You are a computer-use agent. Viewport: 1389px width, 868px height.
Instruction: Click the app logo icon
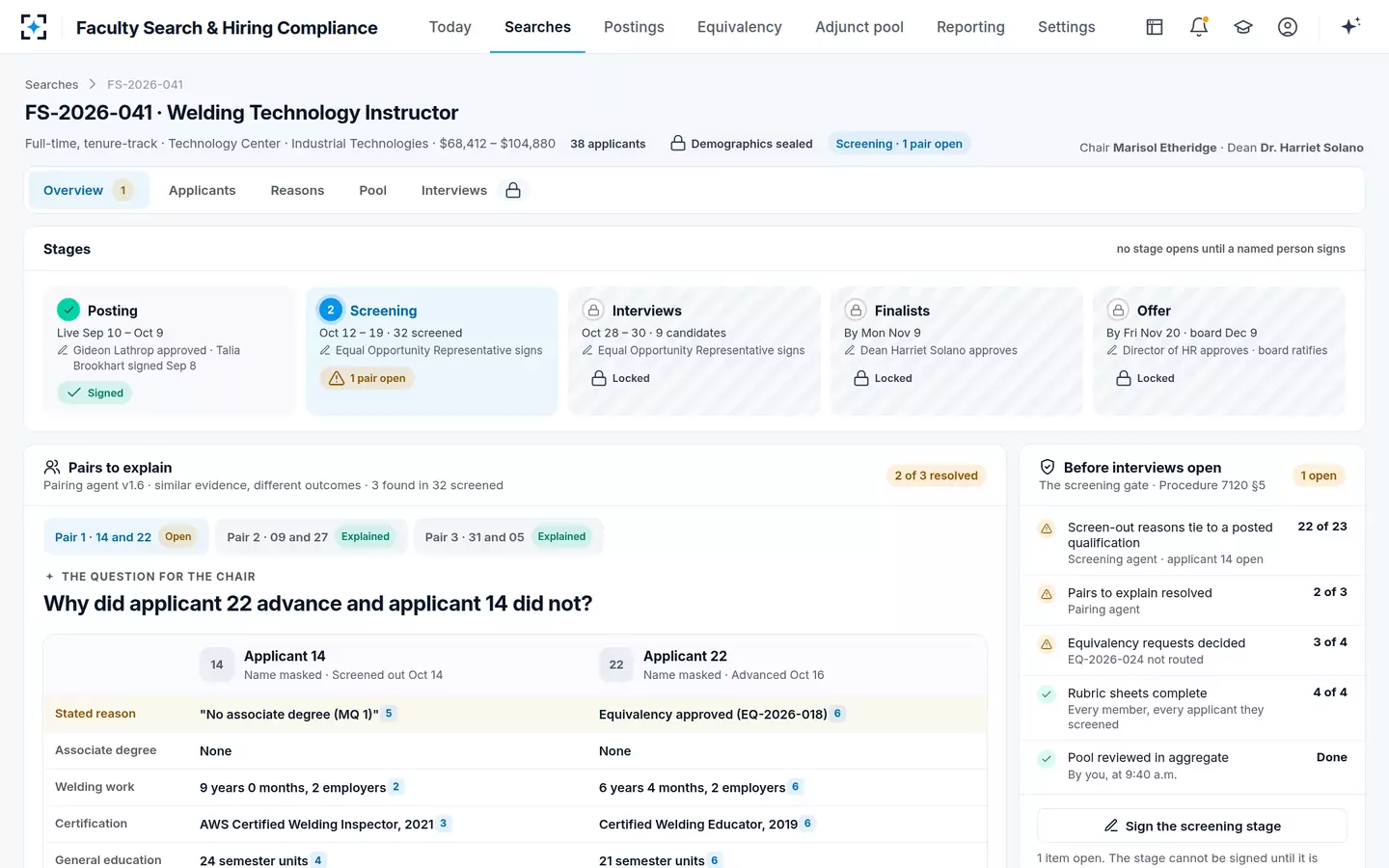(34, 27)
